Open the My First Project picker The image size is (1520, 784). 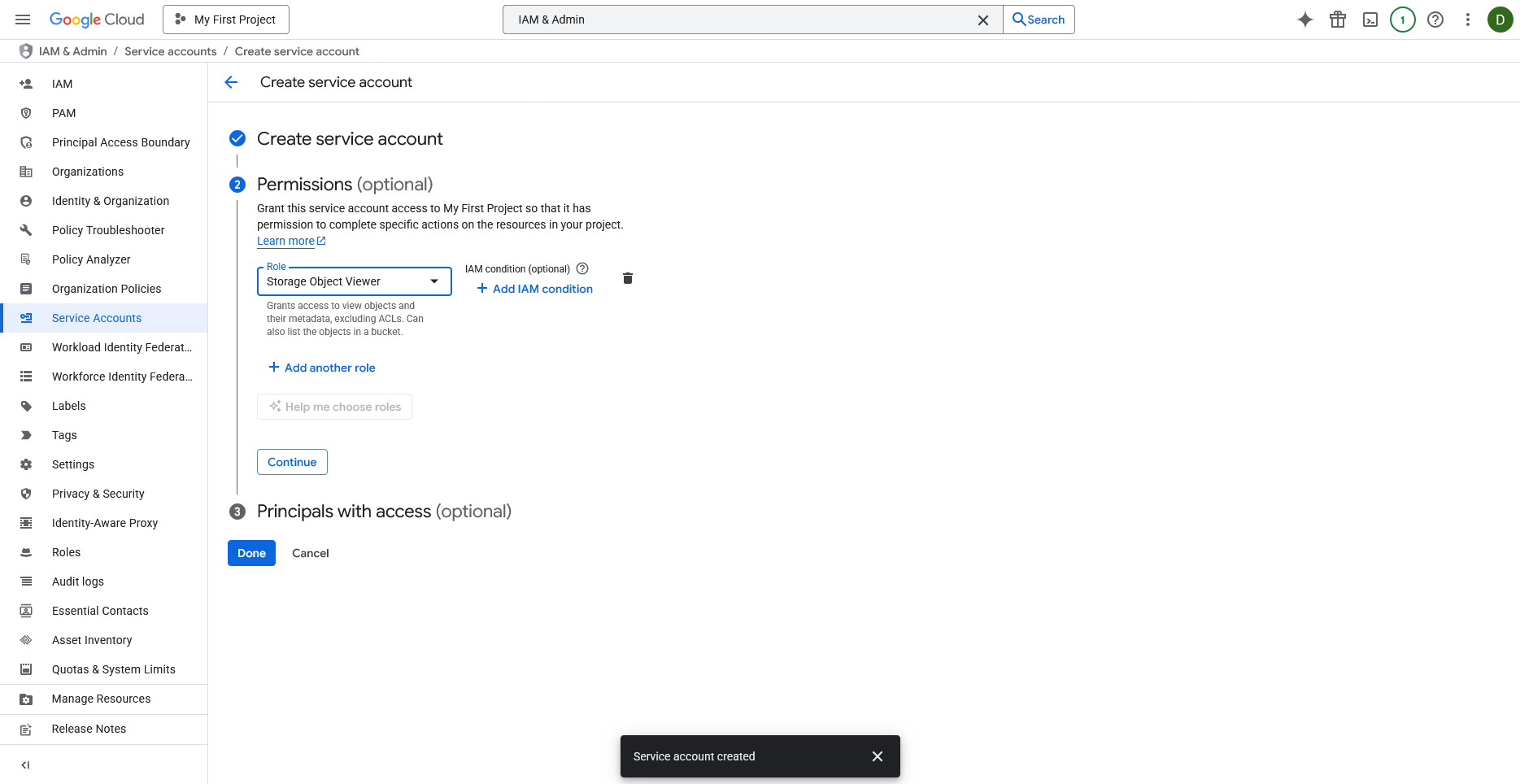click(226, 20)
